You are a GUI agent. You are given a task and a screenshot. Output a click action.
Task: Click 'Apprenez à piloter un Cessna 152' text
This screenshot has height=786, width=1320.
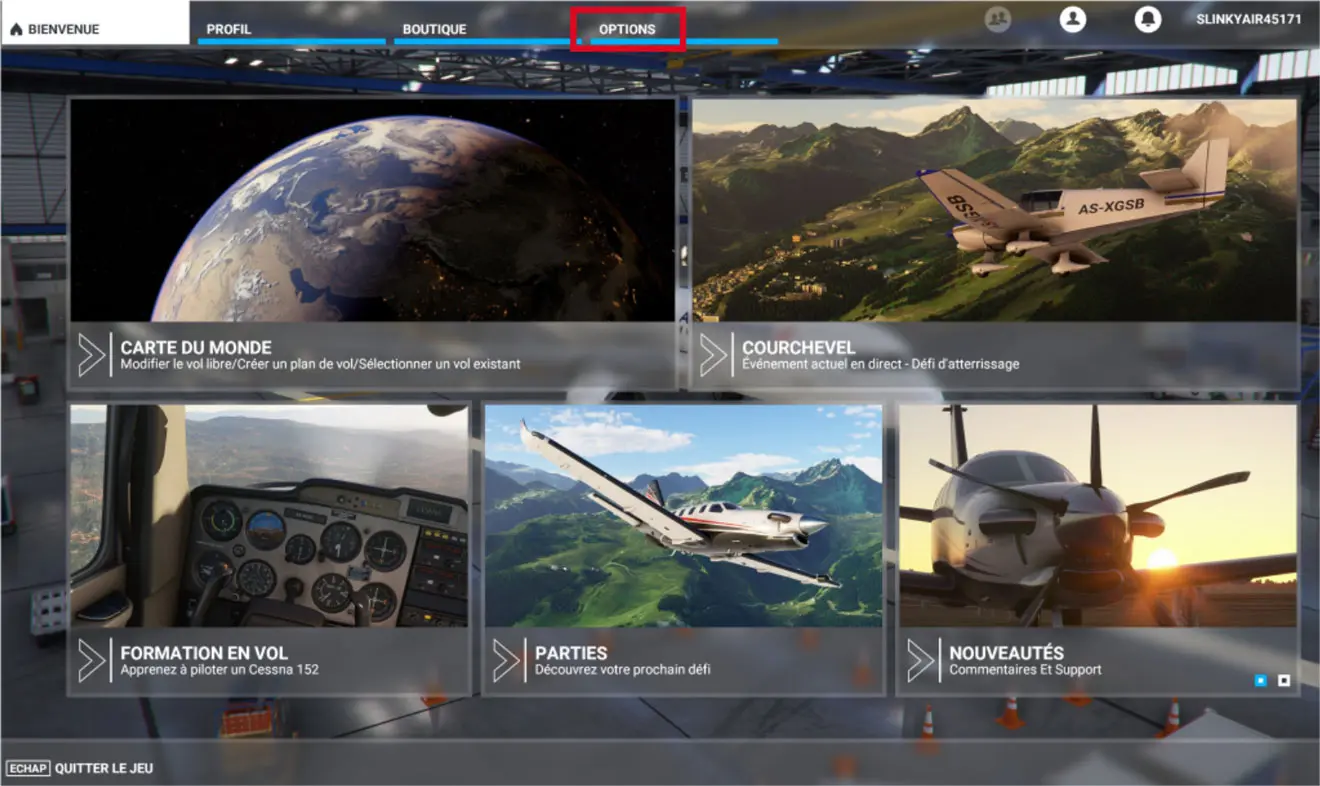(220, 669)
